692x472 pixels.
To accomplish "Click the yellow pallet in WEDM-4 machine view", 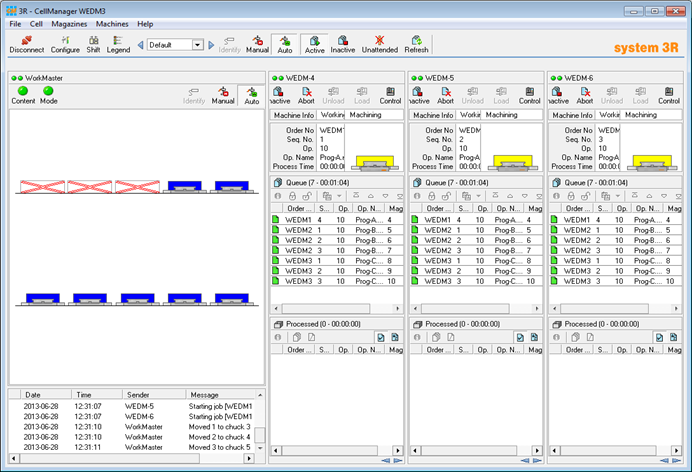I will click(375, 161).
